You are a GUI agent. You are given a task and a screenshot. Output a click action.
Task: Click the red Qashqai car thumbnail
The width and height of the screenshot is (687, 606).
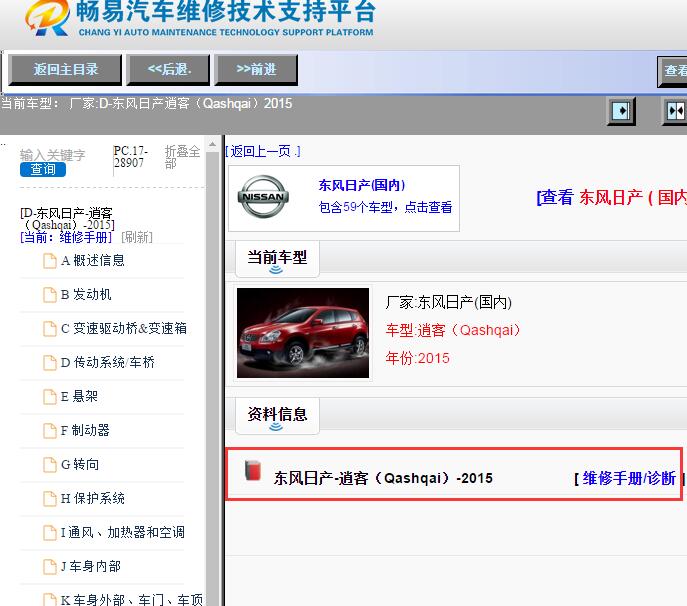point(303,333)
